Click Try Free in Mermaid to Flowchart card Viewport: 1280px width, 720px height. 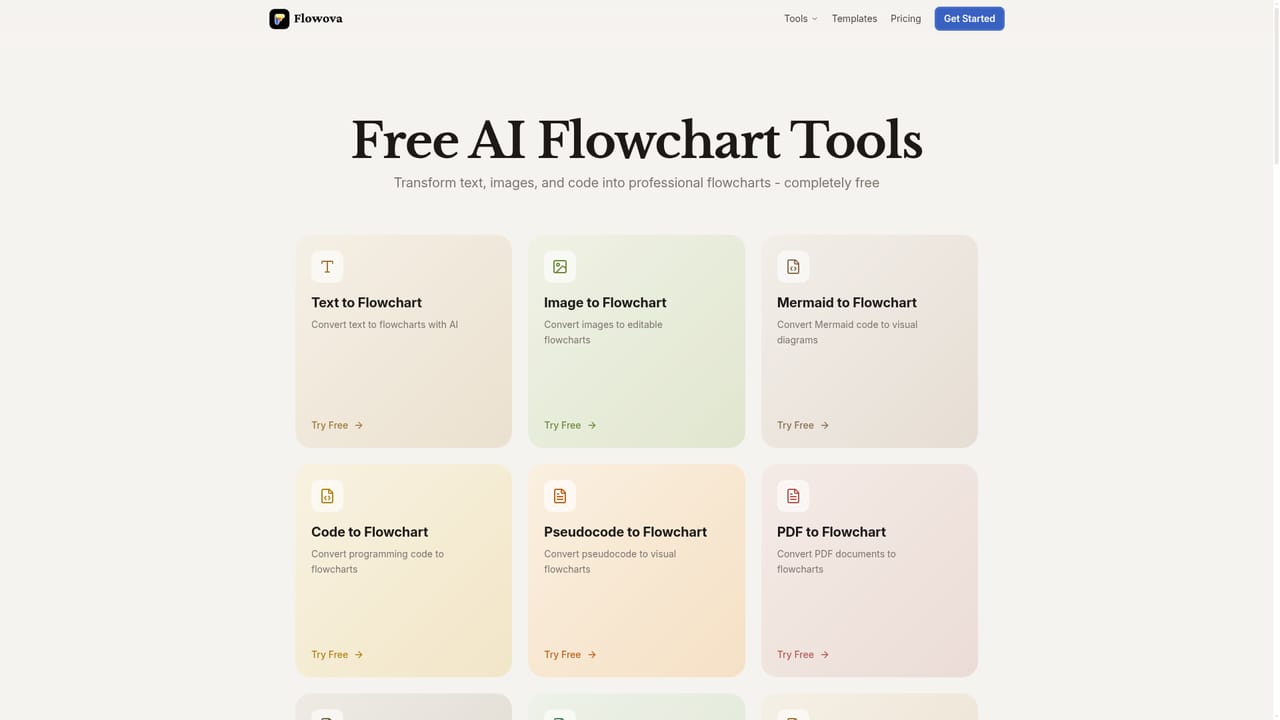pos(803,425)
